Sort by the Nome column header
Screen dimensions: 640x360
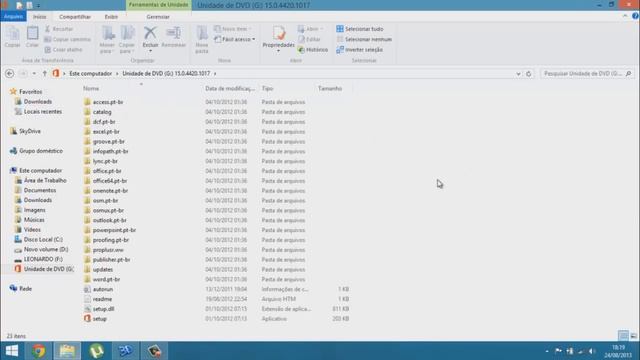91,88
